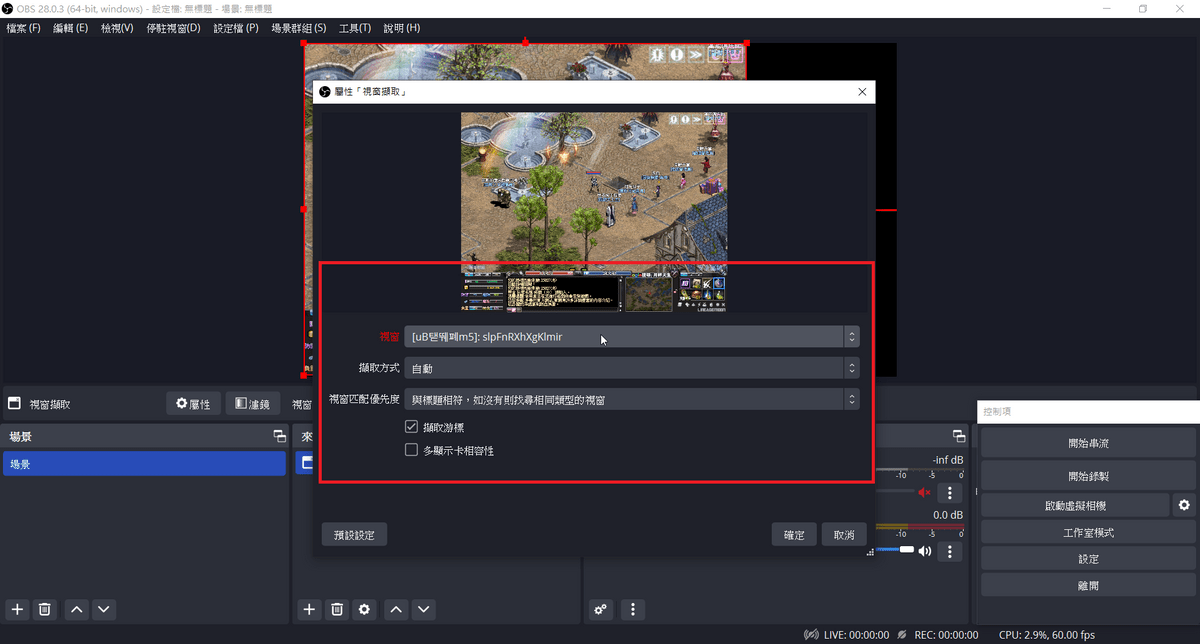Mute the 0.0 dB audio channel speaker

point(925,551)
